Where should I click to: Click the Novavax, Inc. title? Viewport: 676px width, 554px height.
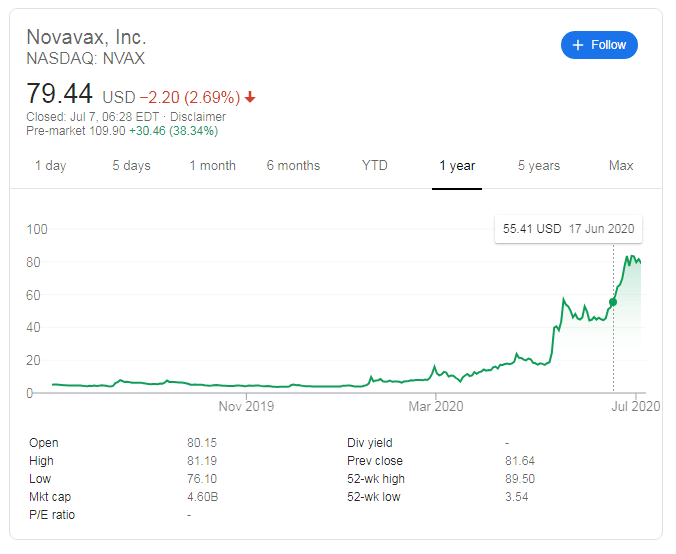[x=86, y=37]
